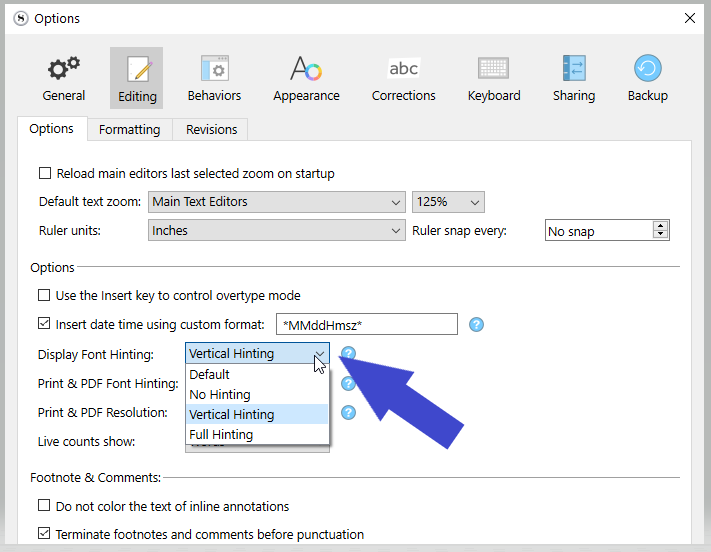Viewport: 711px width, 552px height.
Task: Go to Corrections settings
Action: click(x=403, y=78)
